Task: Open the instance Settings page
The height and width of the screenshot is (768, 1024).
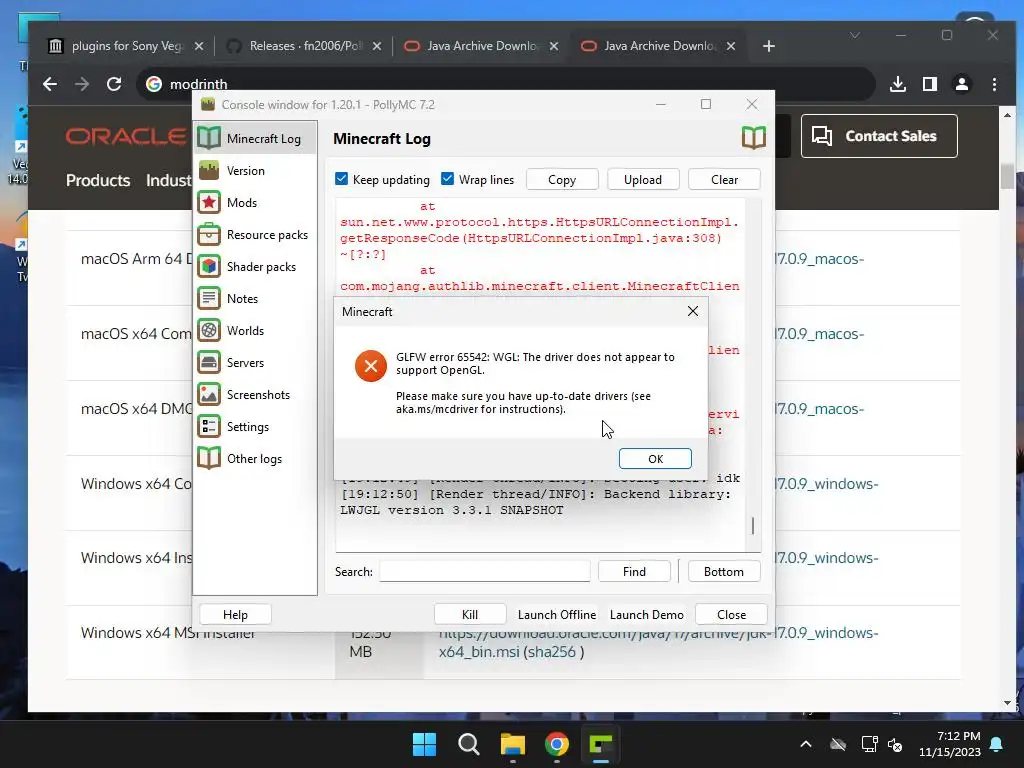Action: click(x=255, y=426)
